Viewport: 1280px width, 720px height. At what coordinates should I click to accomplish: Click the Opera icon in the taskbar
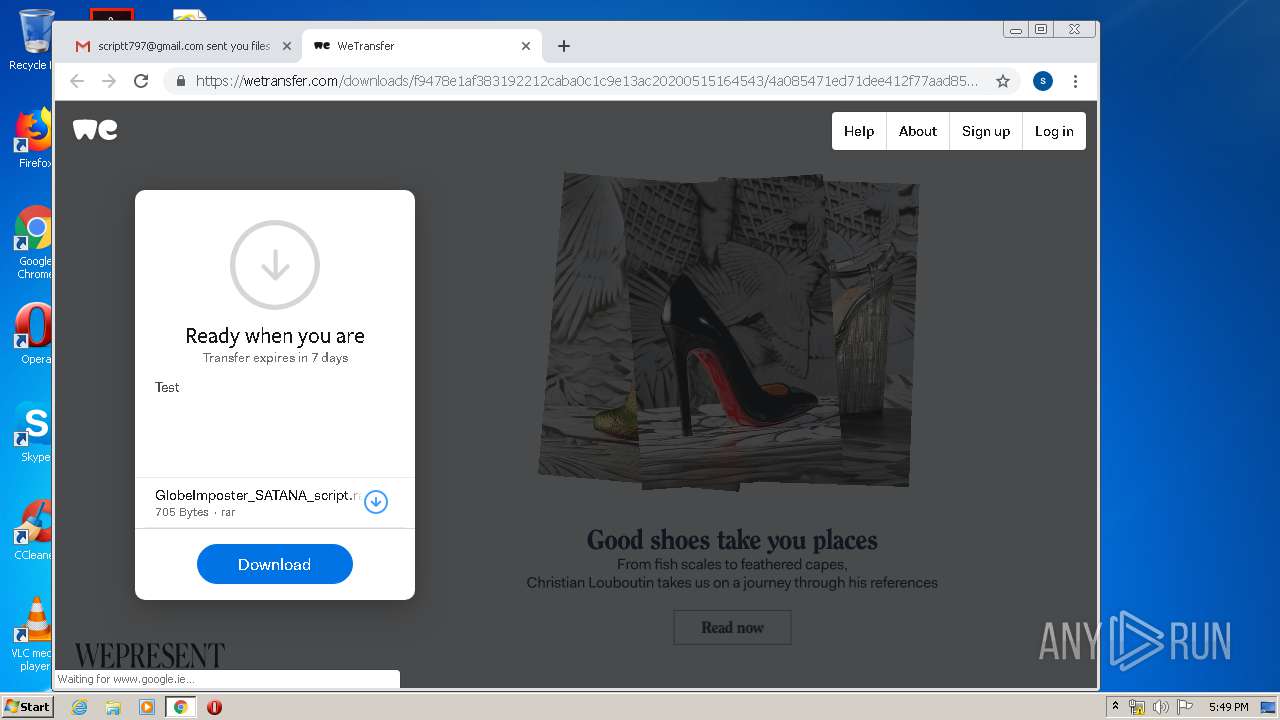(214, 707)
